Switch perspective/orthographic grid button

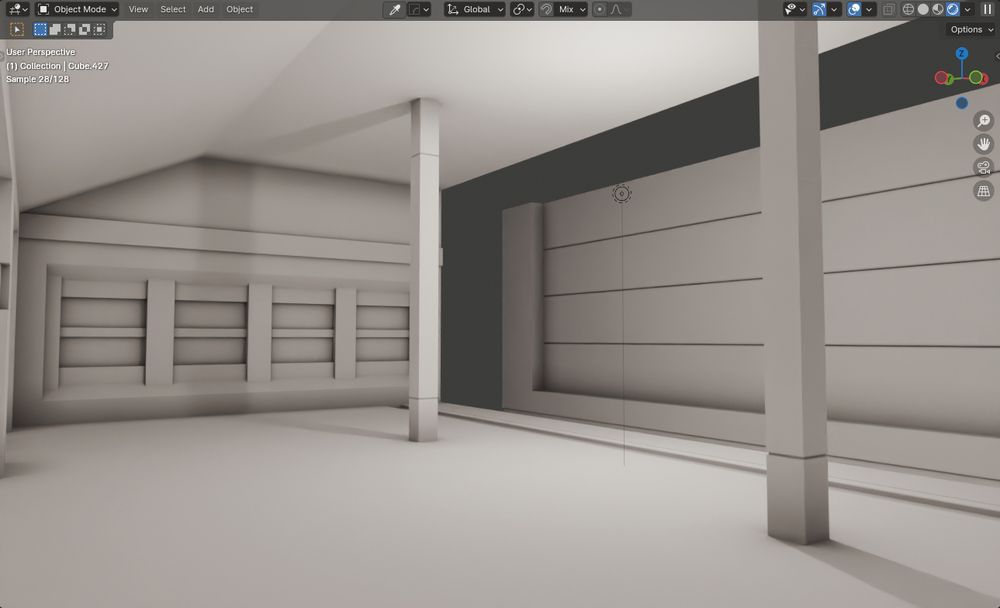pyautogui.click(x=983, y=191)
